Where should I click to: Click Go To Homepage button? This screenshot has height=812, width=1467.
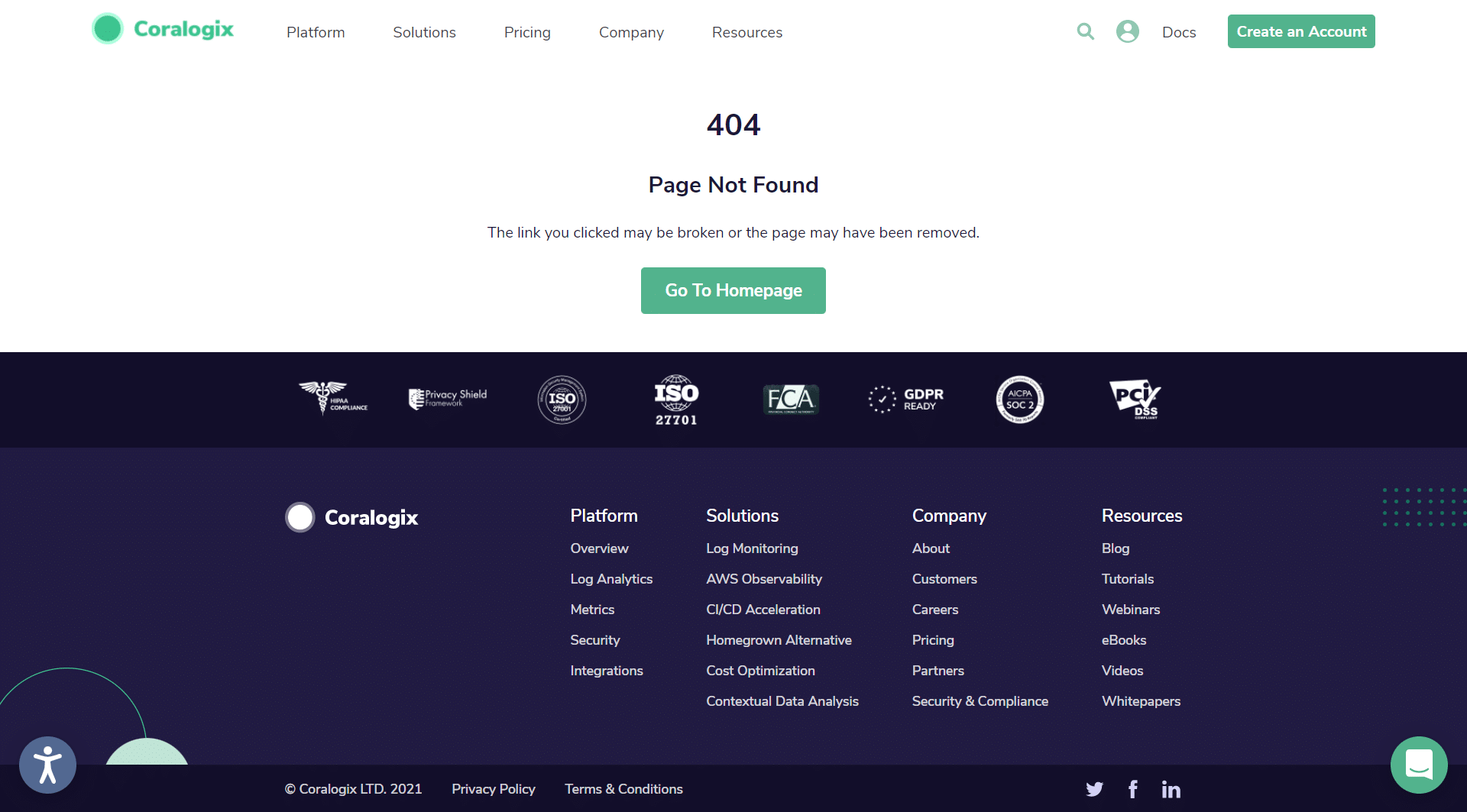tap(733, 290)
